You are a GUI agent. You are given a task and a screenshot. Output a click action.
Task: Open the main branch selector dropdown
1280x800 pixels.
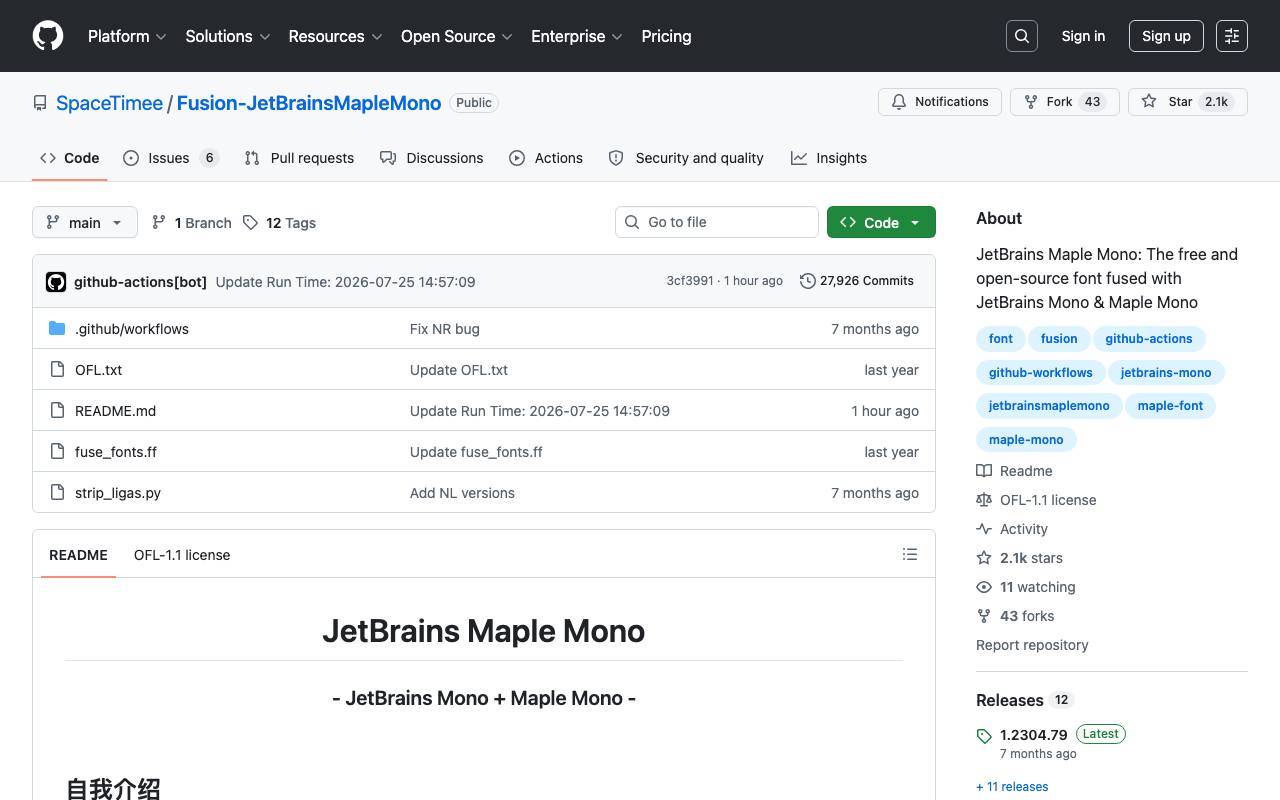click(x=85, y=222)
